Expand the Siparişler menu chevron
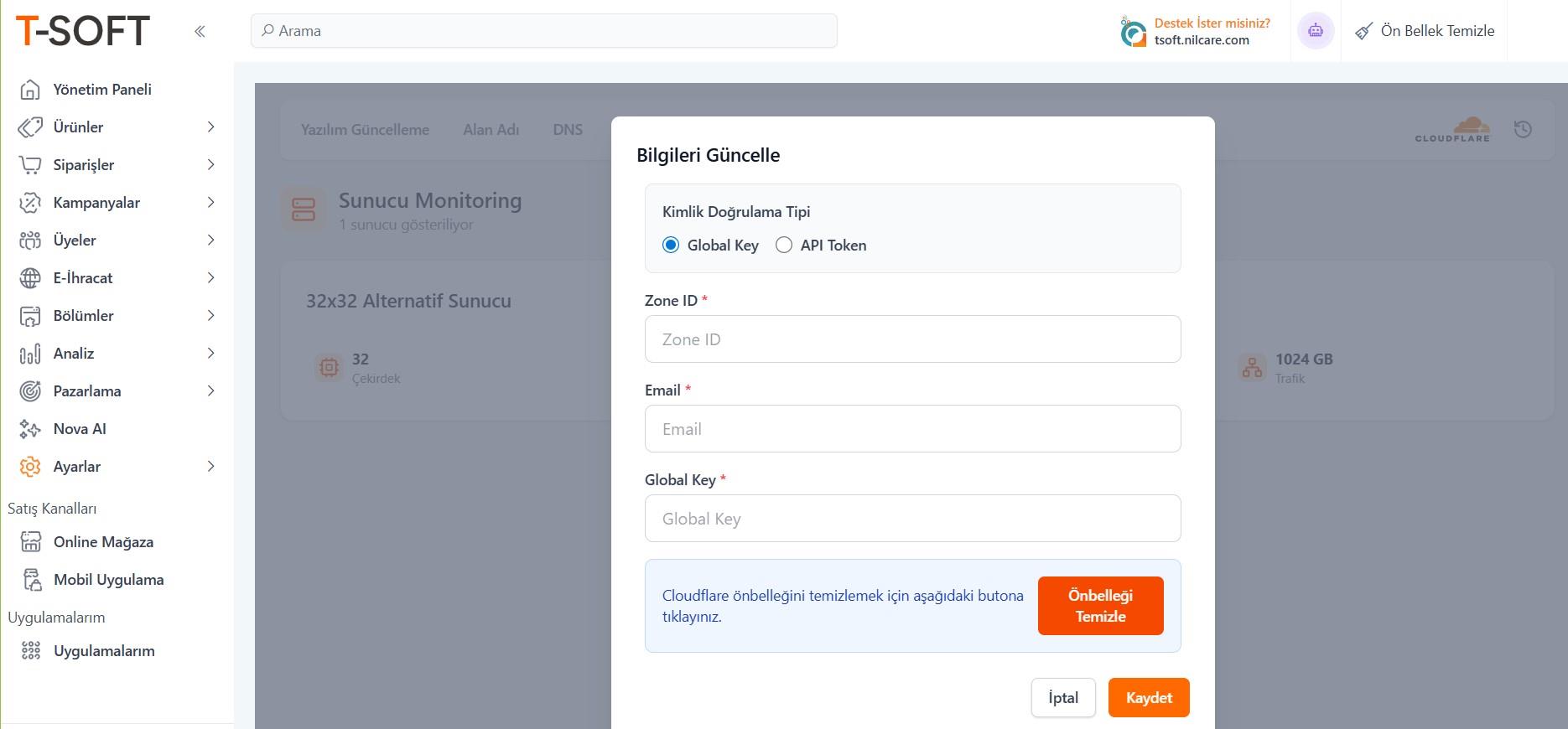1568x729 pixels. pyautogui.click(x=210, y=165)
